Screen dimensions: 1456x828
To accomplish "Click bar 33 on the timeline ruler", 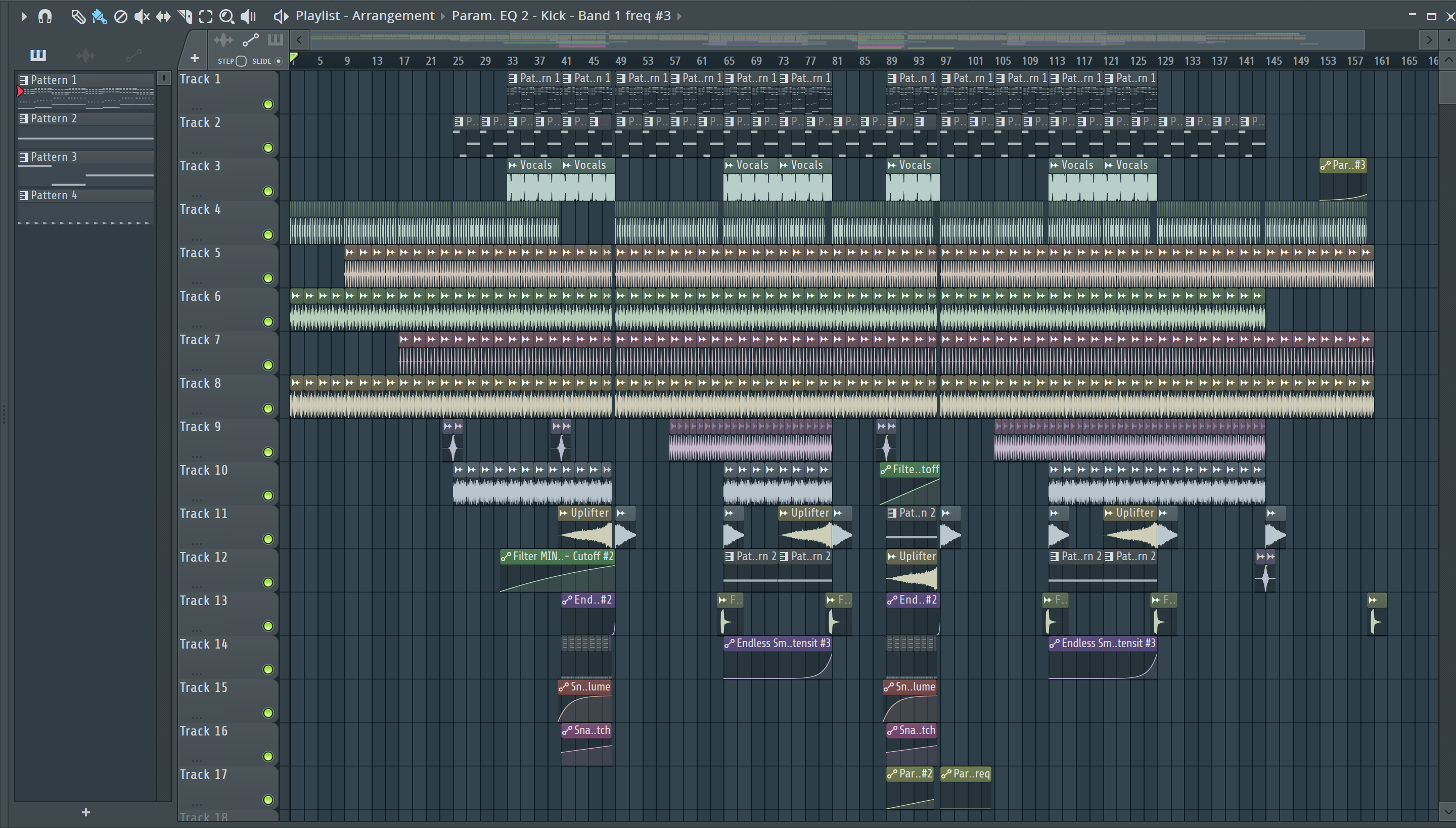I will [x=513, y=61].
